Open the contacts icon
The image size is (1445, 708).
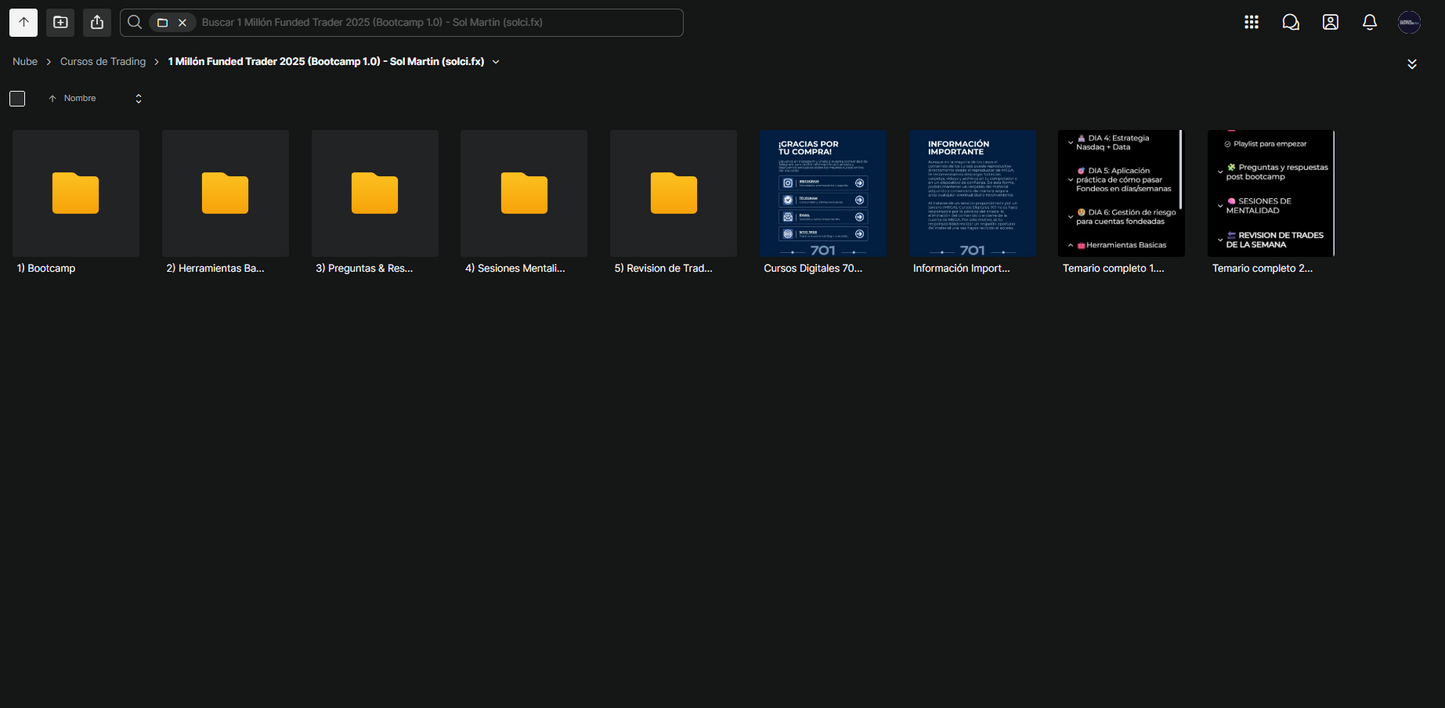(x=1330, y=22)
